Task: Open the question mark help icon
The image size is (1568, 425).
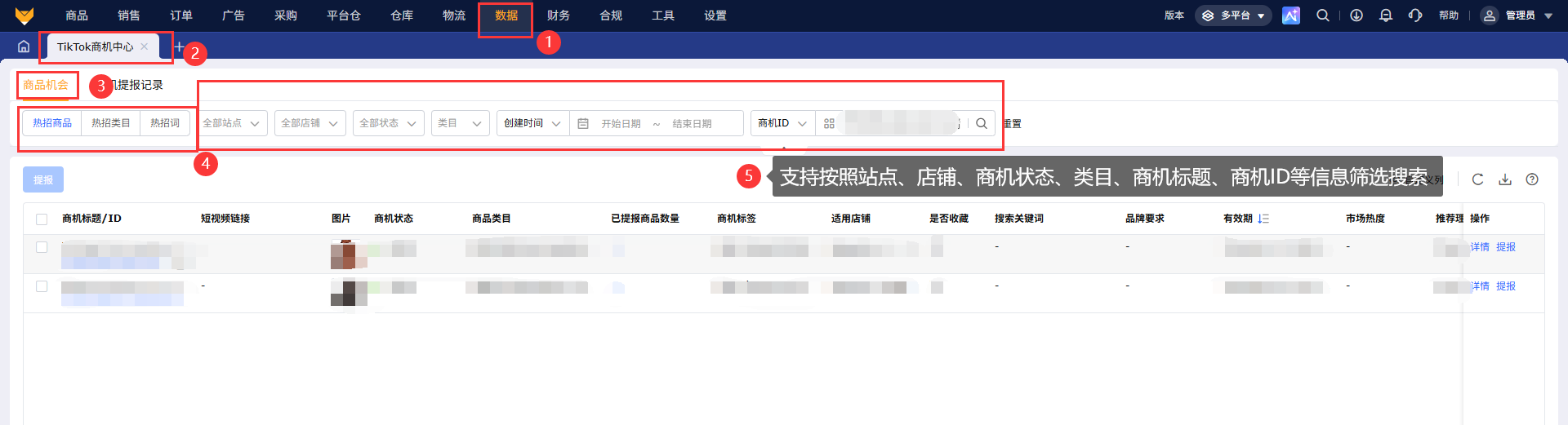Action: [1532, 179]
